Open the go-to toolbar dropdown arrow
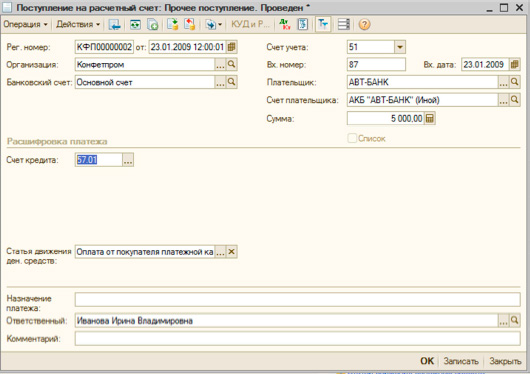This screenshot has width=530, height=374. [220, 24]
